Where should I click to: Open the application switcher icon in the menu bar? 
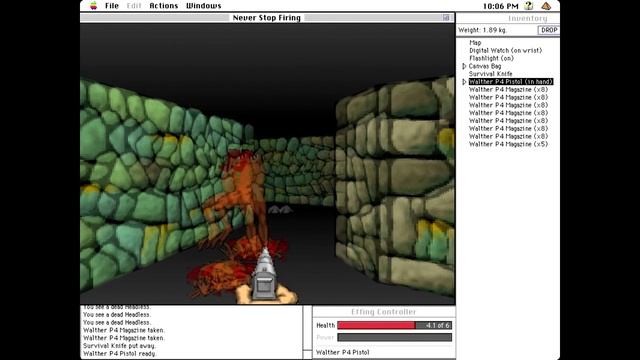546,6
